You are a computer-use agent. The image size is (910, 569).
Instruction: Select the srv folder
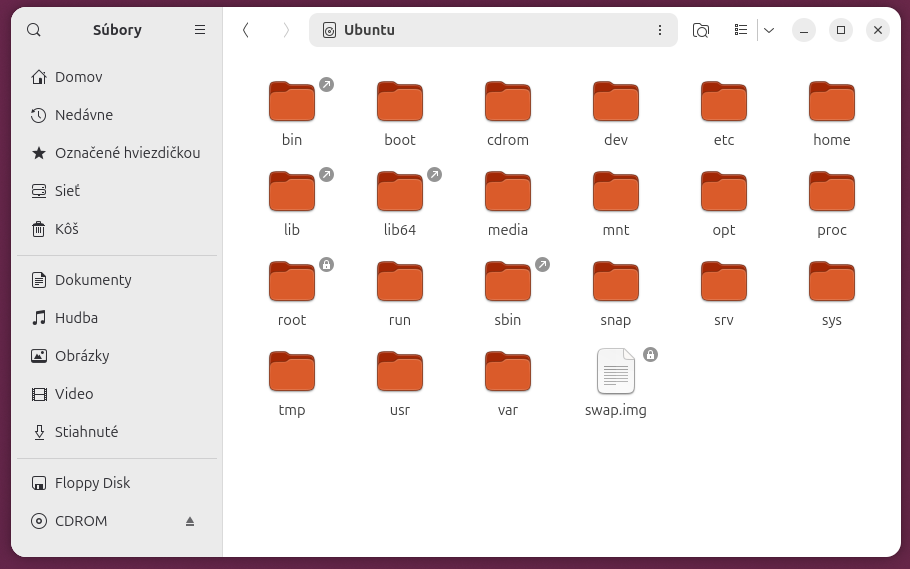pyautogui.click(x=724, y=282)
